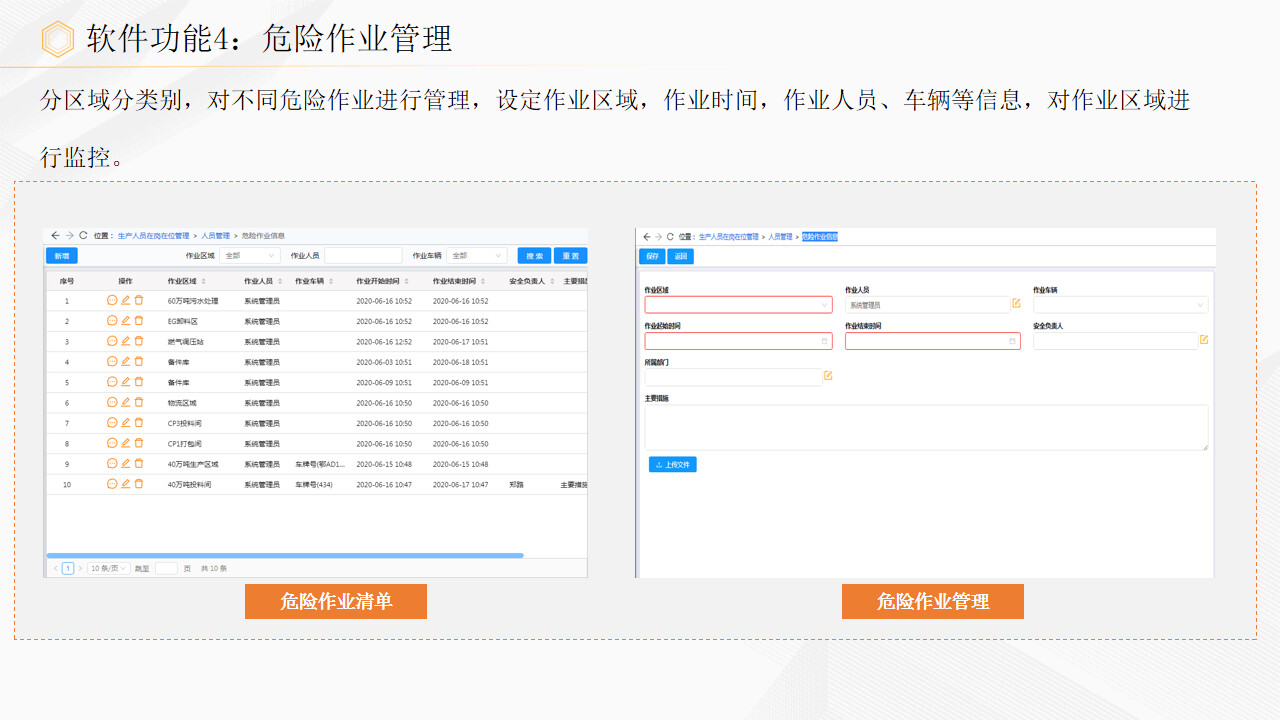Focus the 所属部门 input field

[732, 377]
